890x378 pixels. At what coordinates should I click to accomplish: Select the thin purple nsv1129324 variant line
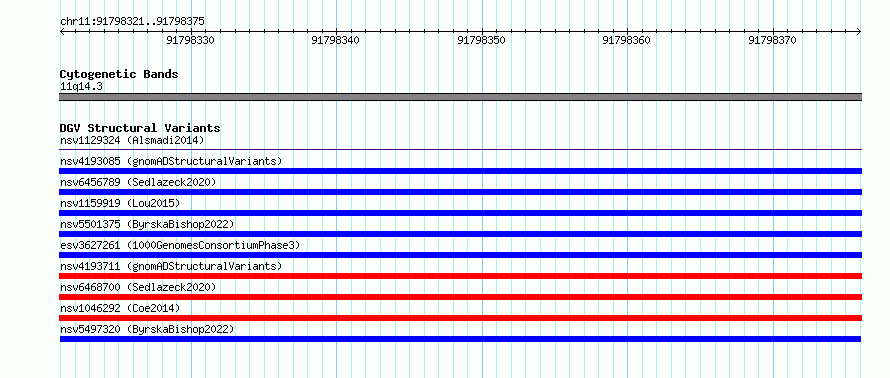coord(460,150)
